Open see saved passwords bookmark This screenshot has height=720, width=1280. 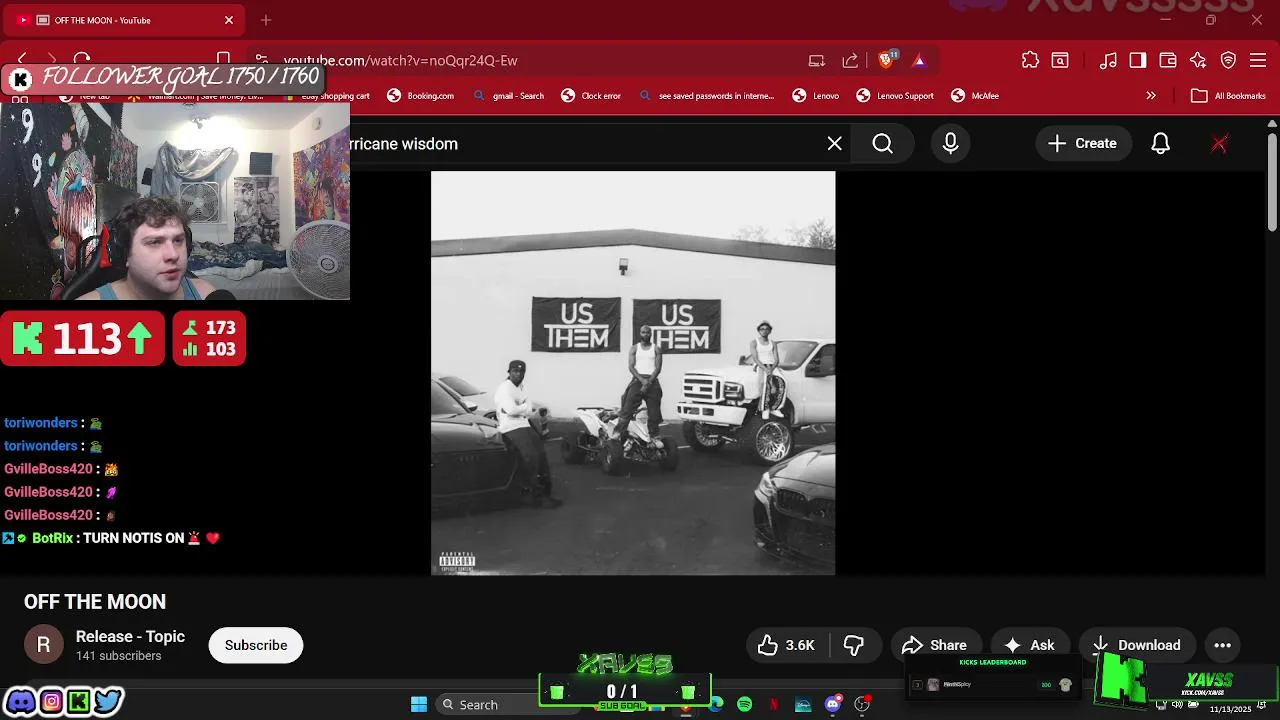point(706,96)
